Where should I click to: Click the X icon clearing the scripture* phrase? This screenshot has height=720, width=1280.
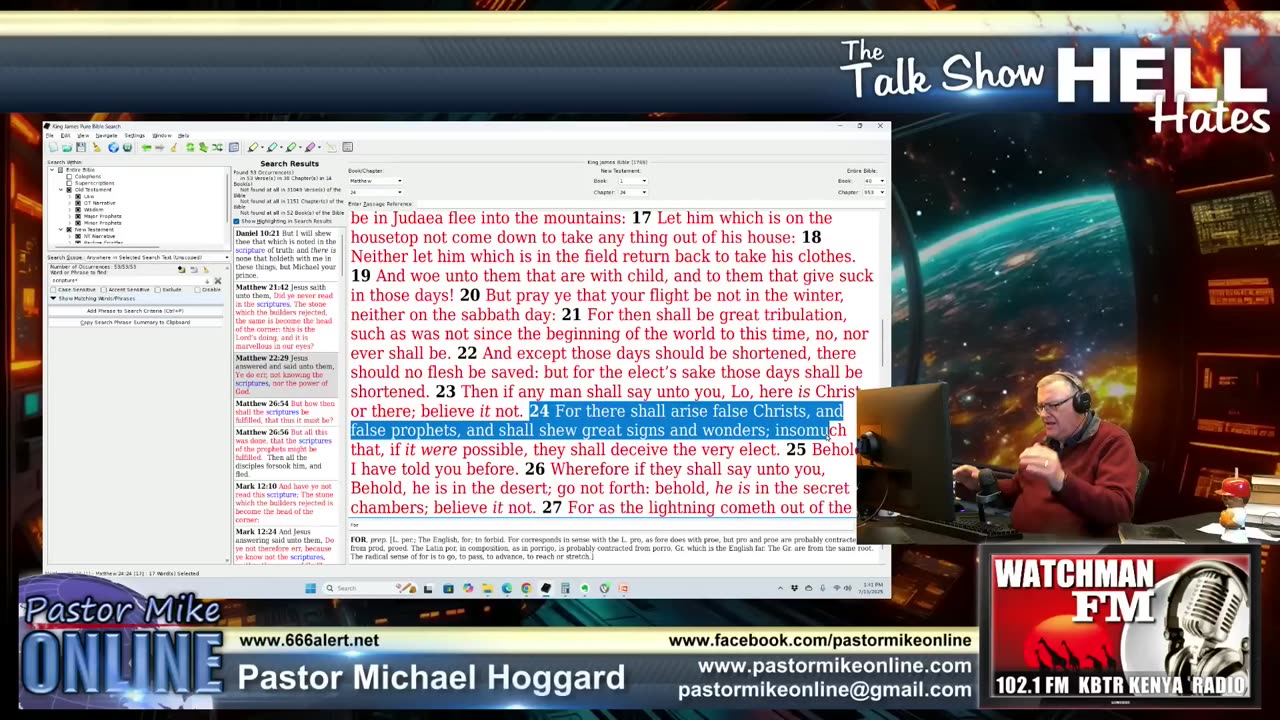coord(218,281)
